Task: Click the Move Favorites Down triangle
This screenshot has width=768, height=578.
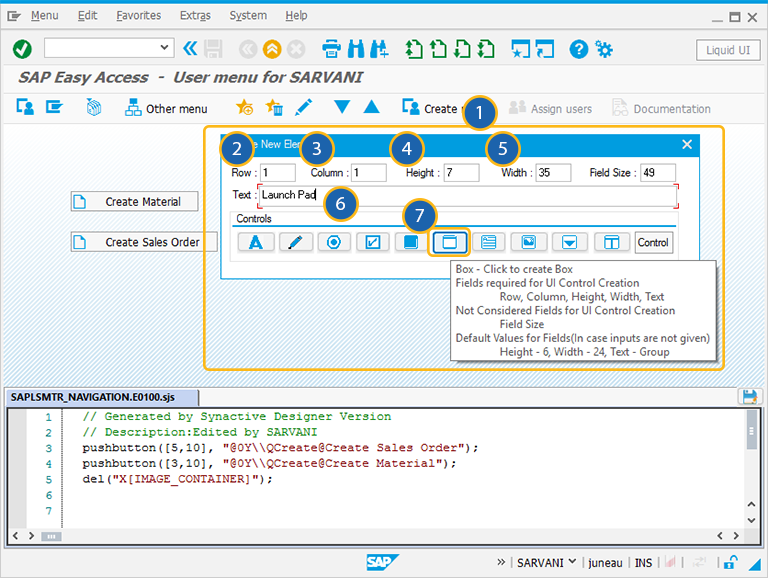Action: click(x=342, y=106)
